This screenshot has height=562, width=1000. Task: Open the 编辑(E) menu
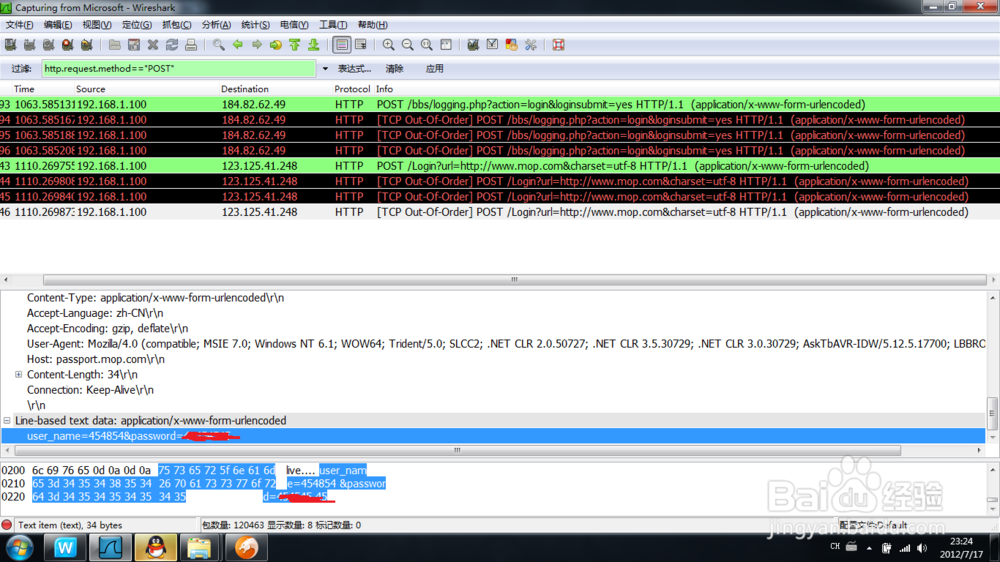57,25
